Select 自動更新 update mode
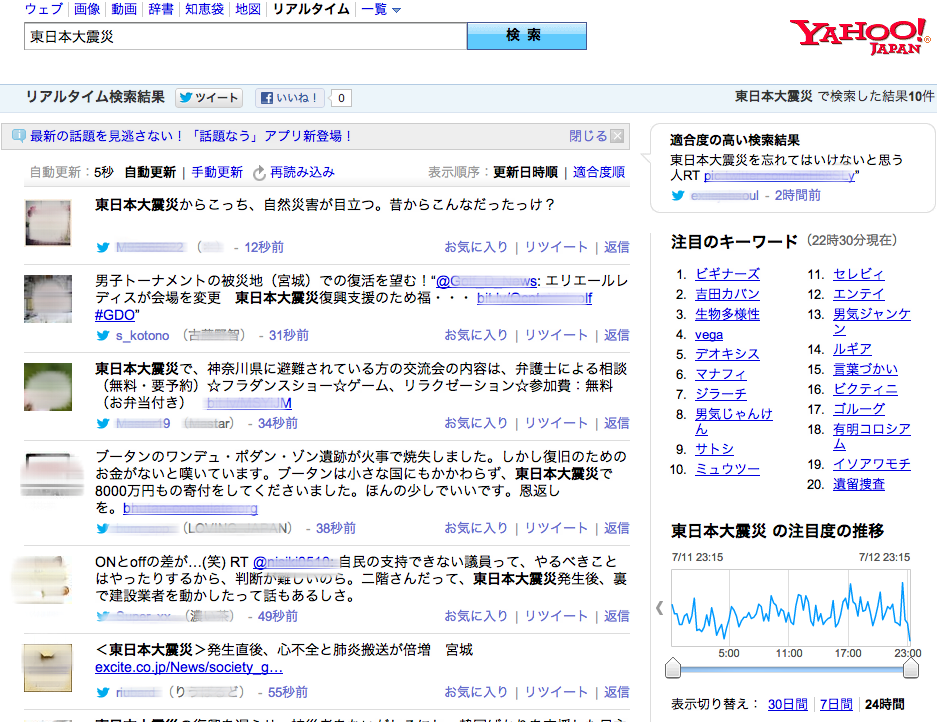The height and width of the screenshot is (722, 937). tap(150, 173)
